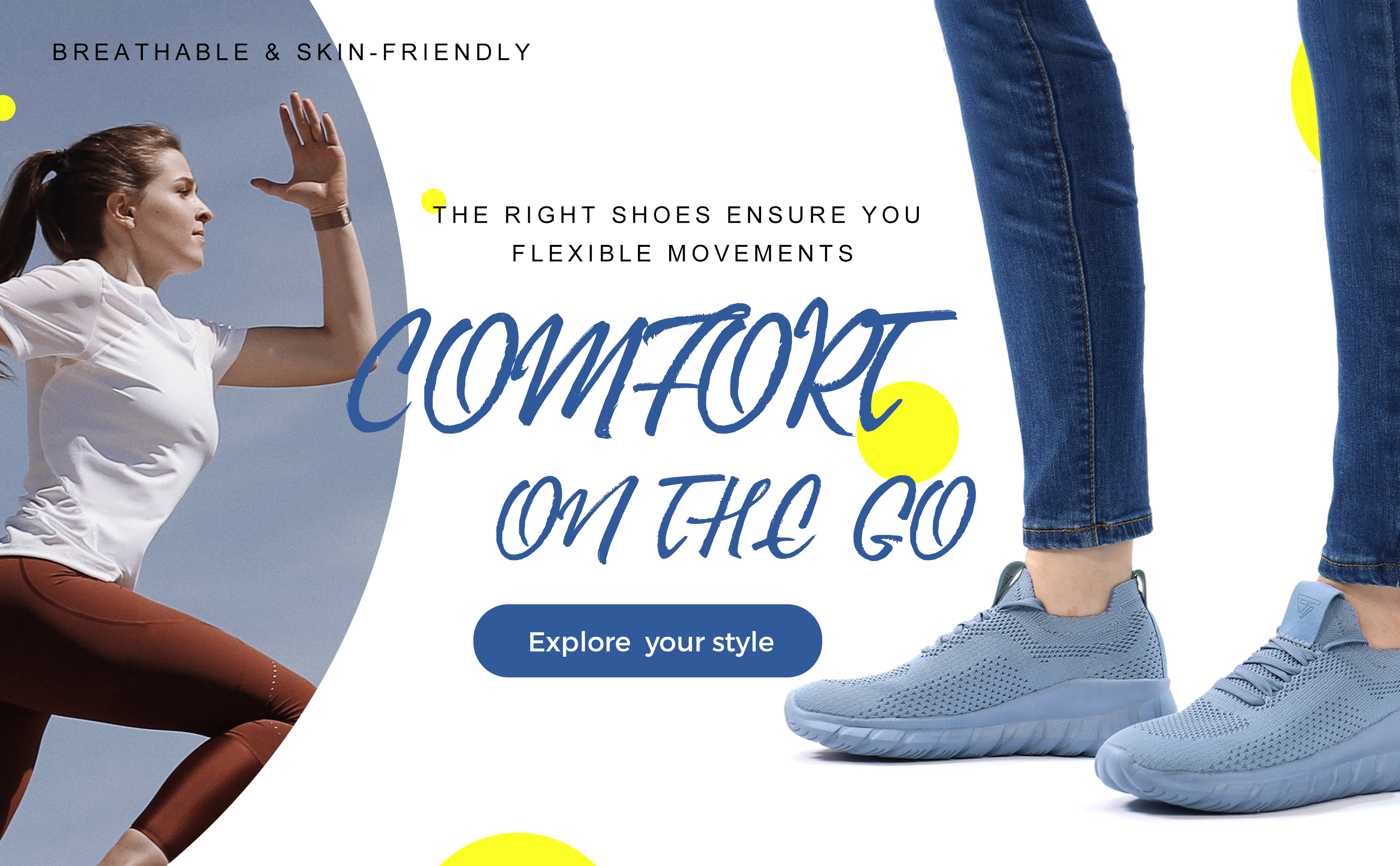Click the bracelet on the woman's wrist
The width and height of the screenshot is (1400, 866).
click(x=331, y=219)
